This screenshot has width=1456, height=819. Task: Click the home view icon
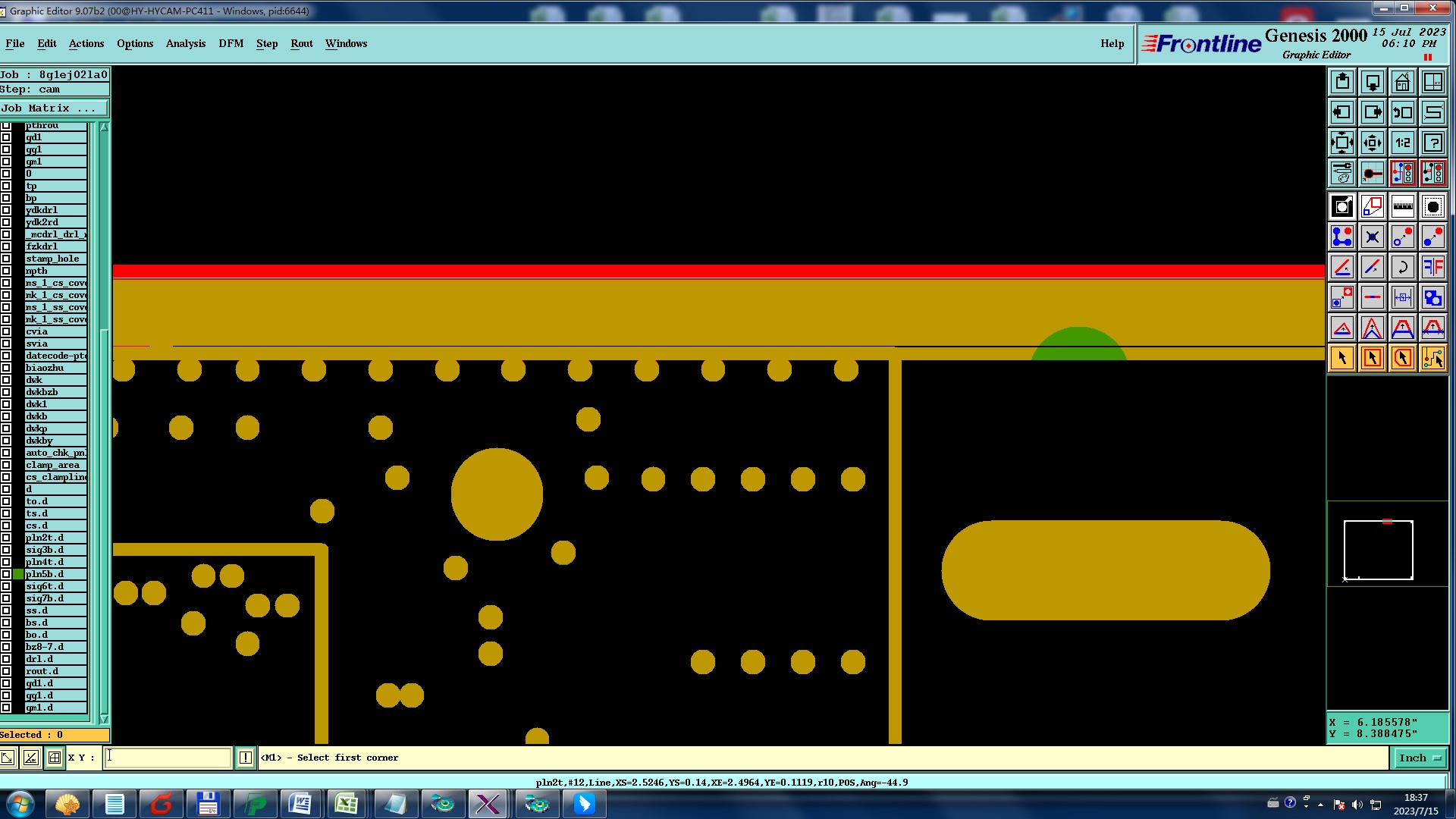pos(1402,82)
